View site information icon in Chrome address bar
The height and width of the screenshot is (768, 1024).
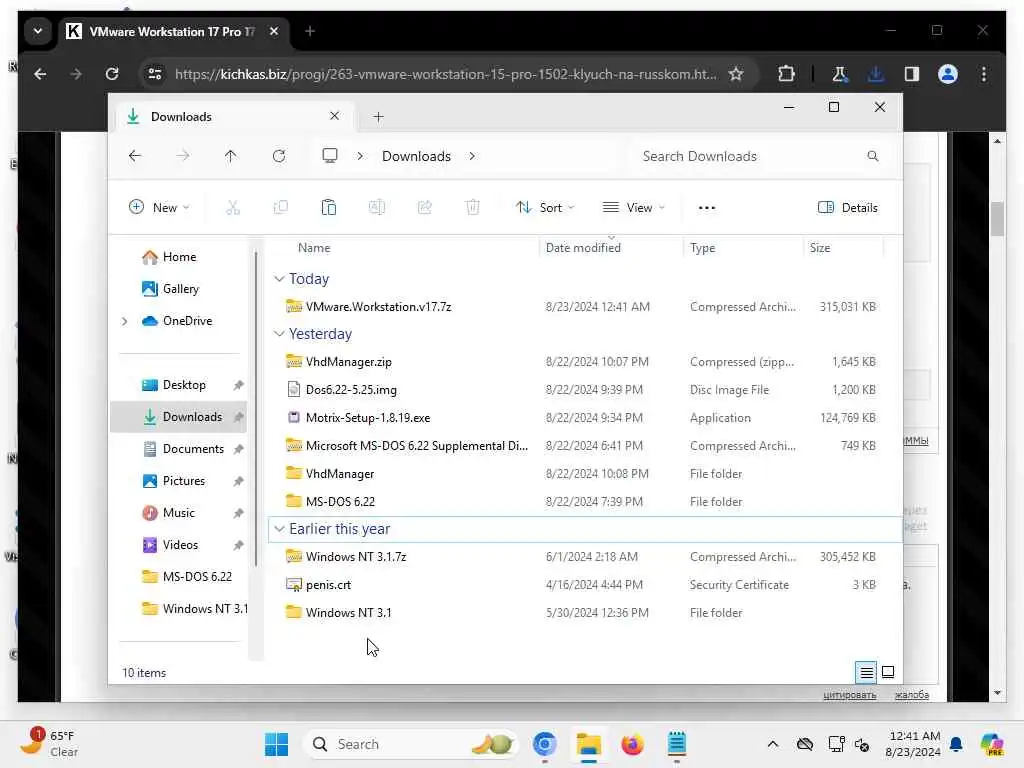coord(155,74)
